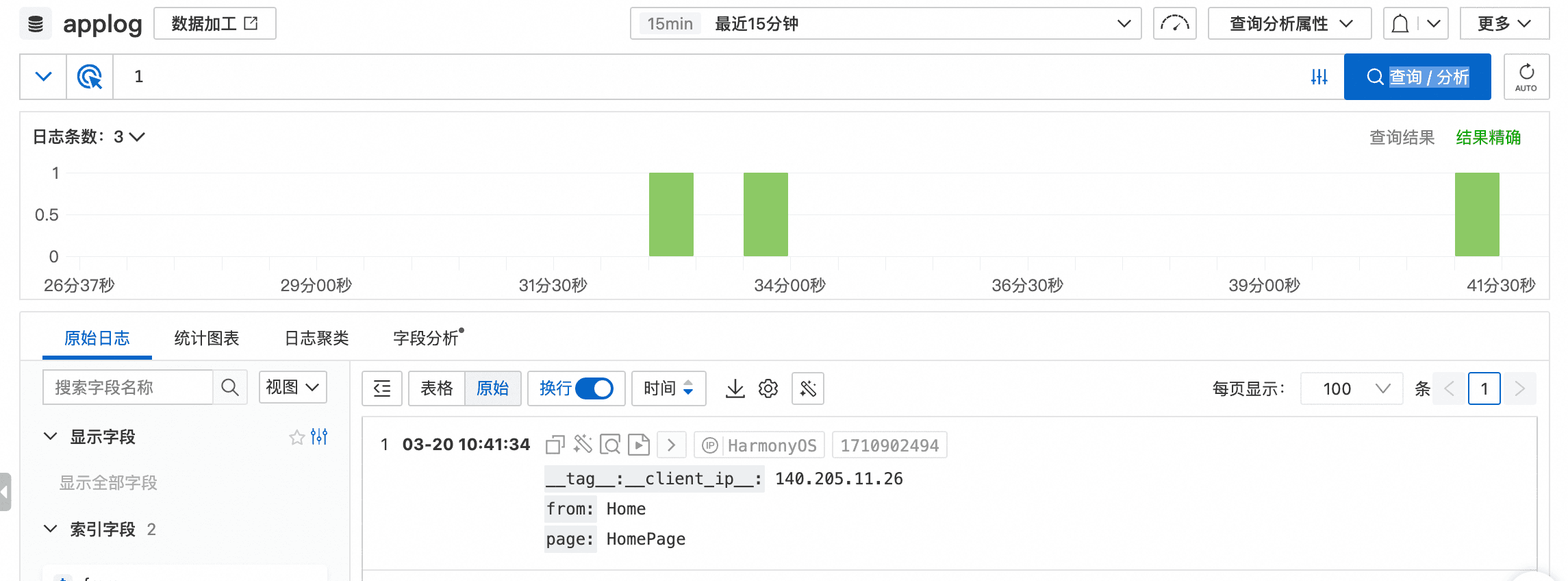Click the 搜索字段名称 search field
The image size is (1568, 581).
pyautogui.click(x=128, y=388)
